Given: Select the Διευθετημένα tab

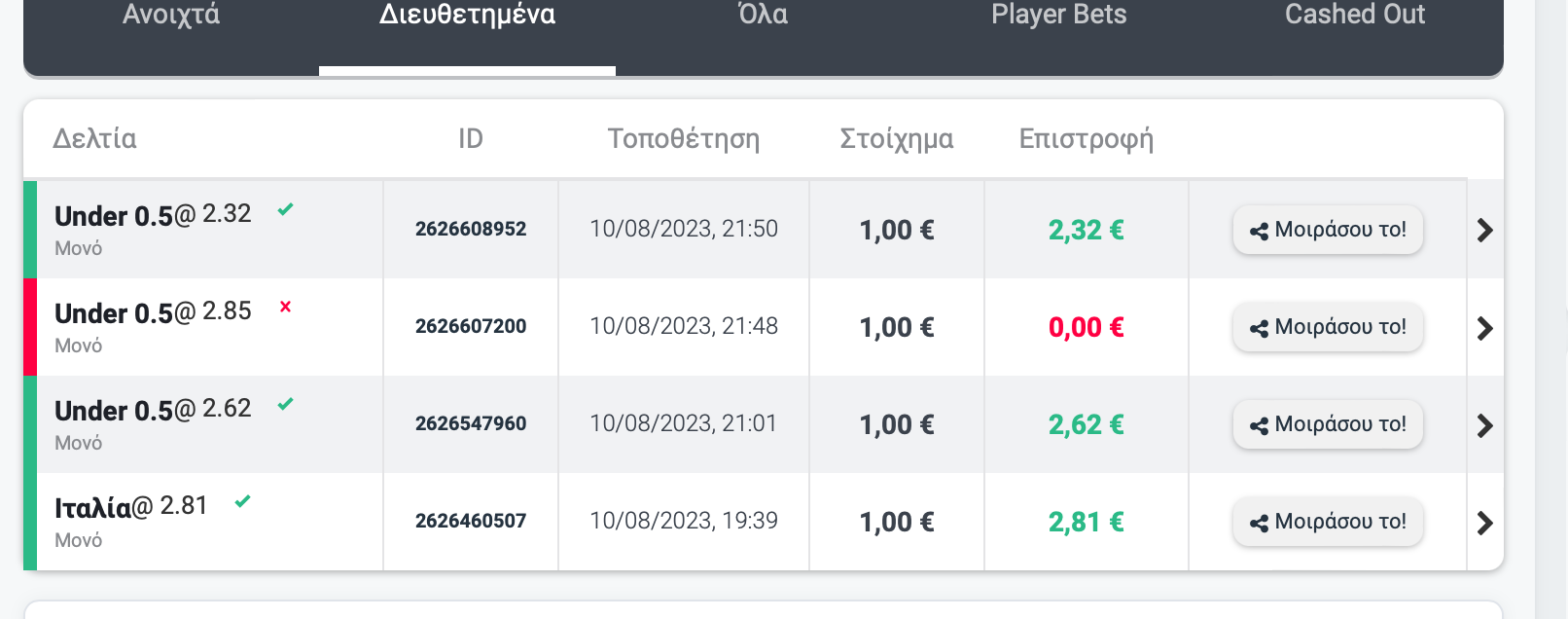Looking at the screenshot, I should 467,15.
